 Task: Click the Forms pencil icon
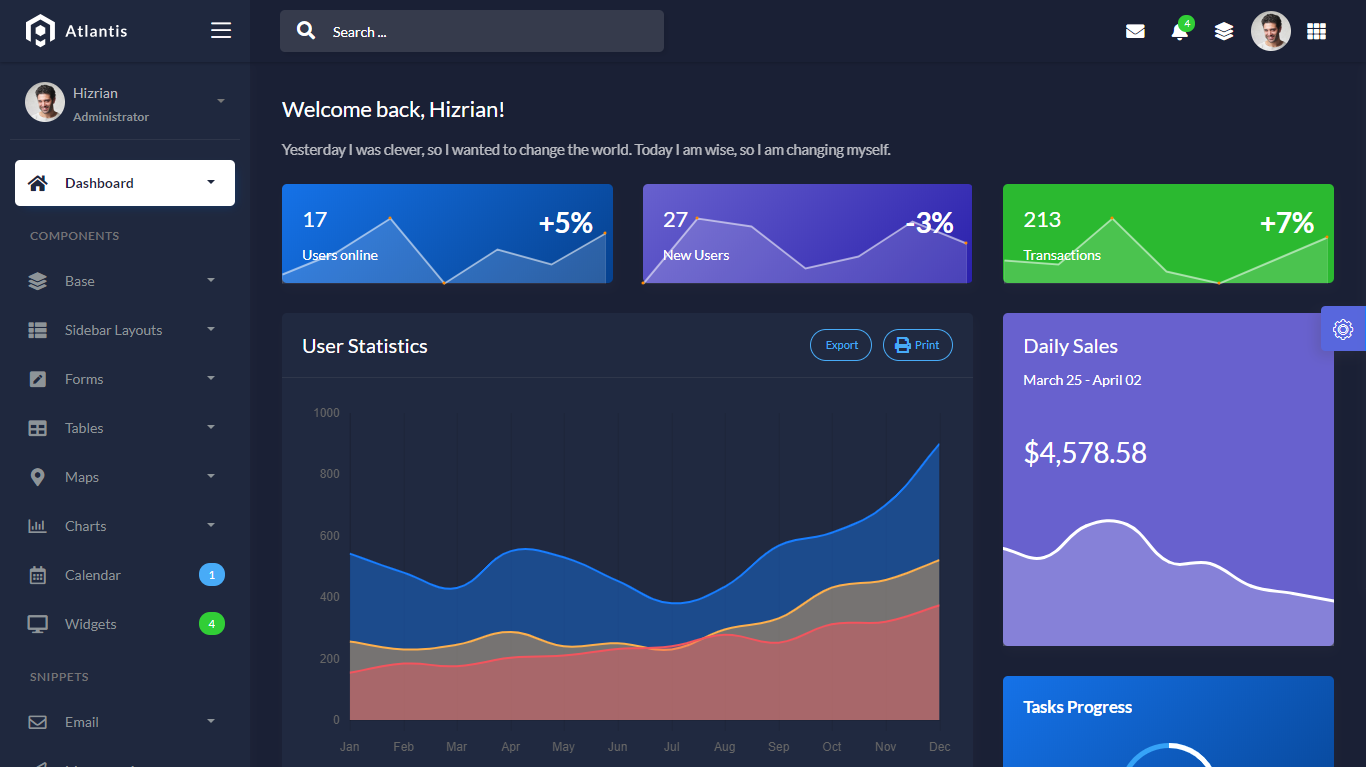(x=38, y=379)
